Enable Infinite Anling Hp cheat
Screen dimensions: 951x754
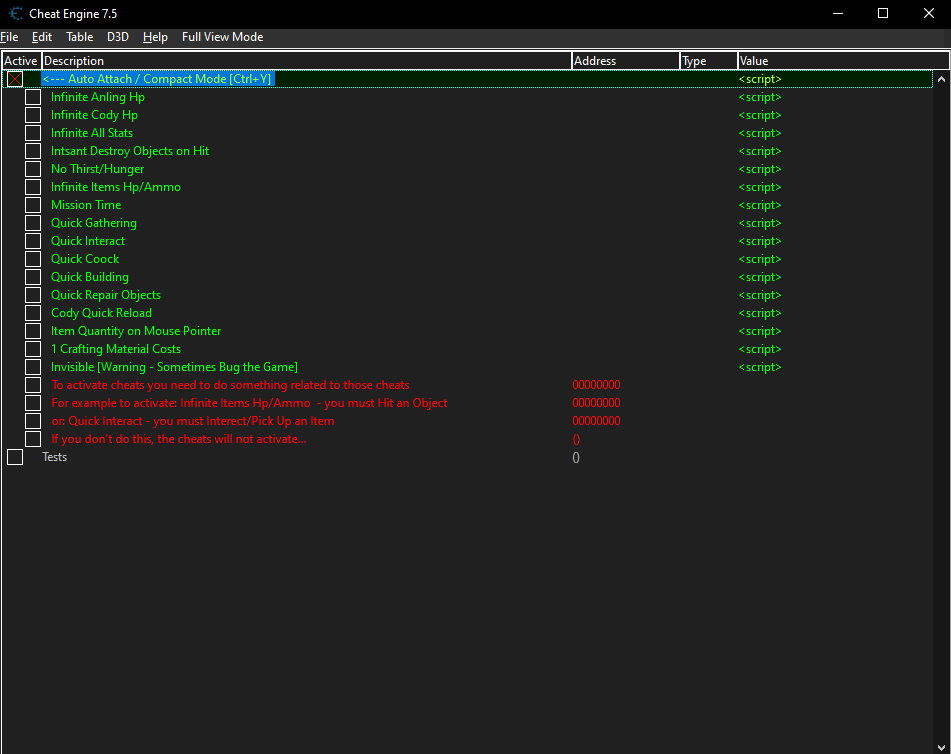[x=33, y=97]
